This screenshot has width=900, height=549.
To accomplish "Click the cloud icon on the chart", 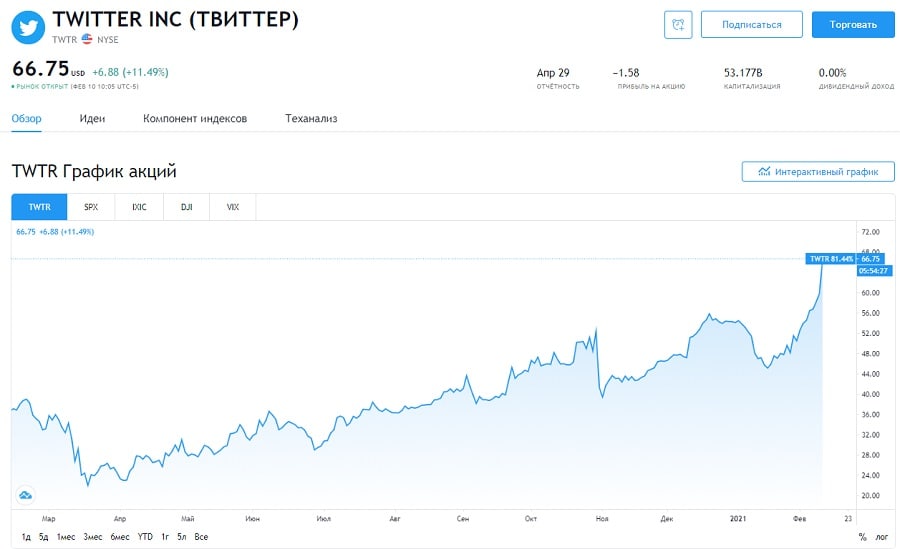I will click(x=25, y=494).
